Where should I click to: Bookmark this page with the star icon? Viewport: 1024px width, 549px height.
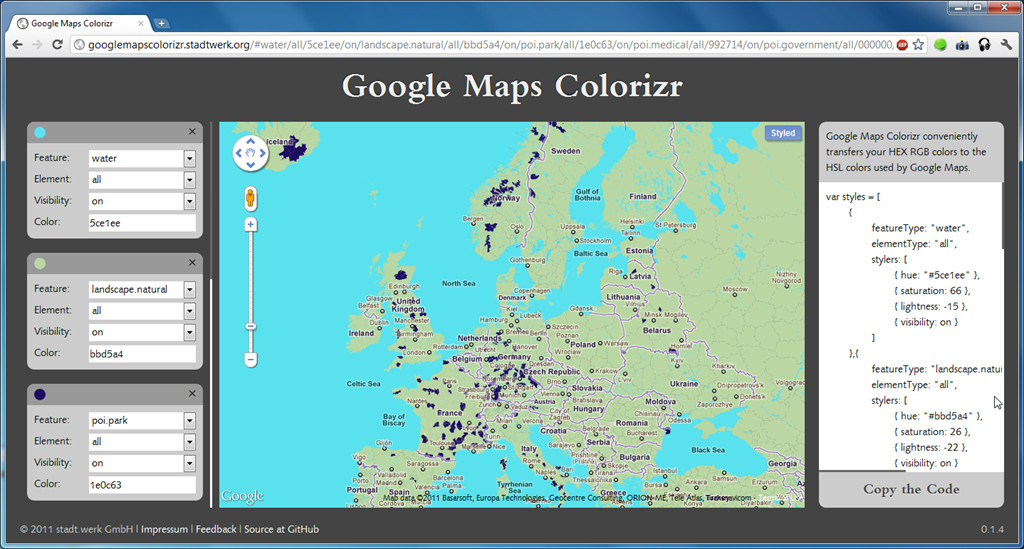[x=918, y=44]
